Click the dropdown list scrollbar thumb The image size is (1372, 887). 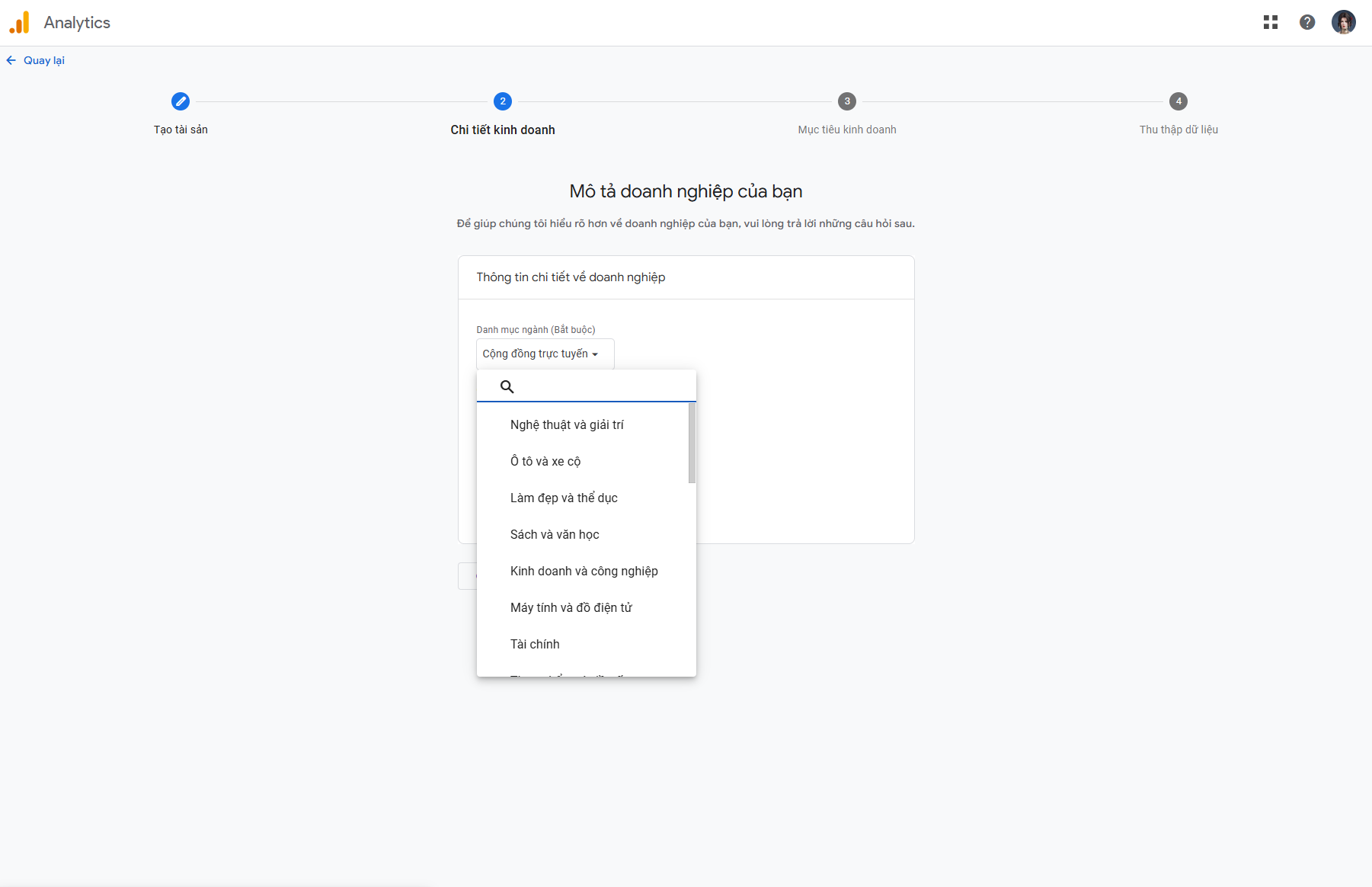click(x=692, y=443)
